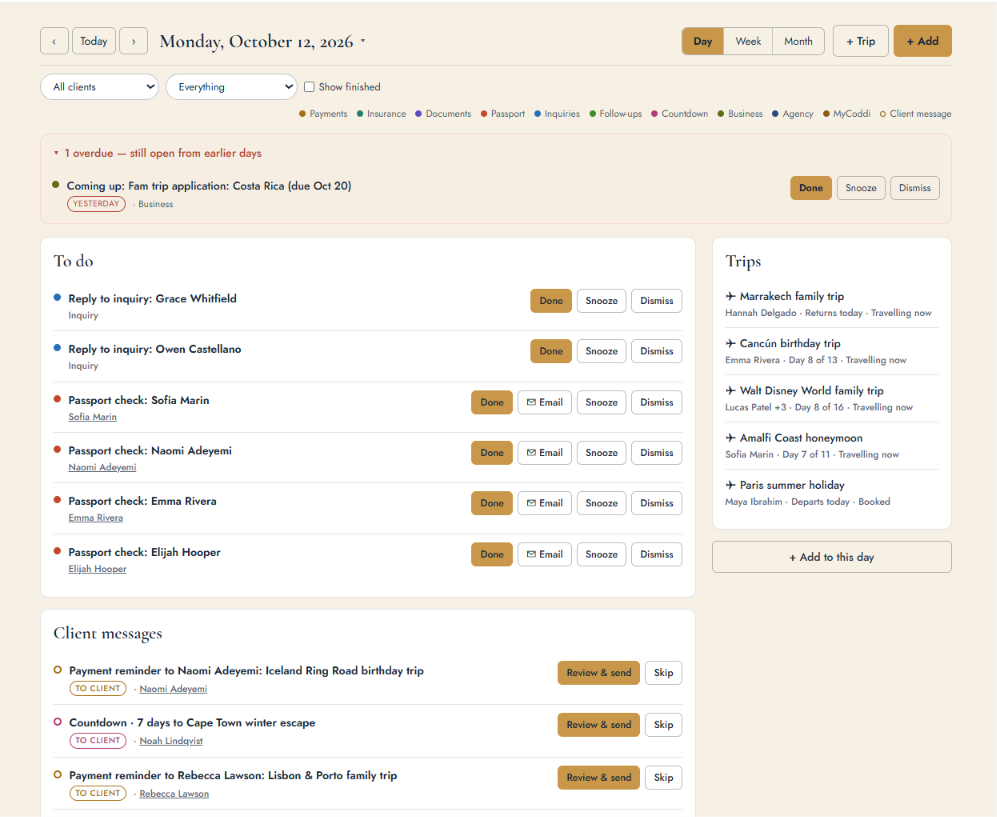Click the + Add button
The height and width of the screenshot is (817, 997).
[x=922, y=41]
